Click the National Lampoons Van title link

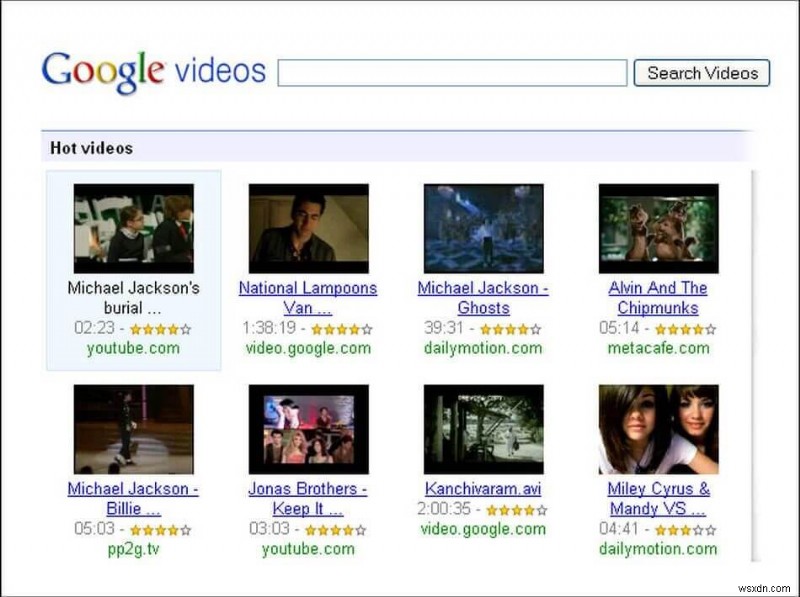click(308, 298)
